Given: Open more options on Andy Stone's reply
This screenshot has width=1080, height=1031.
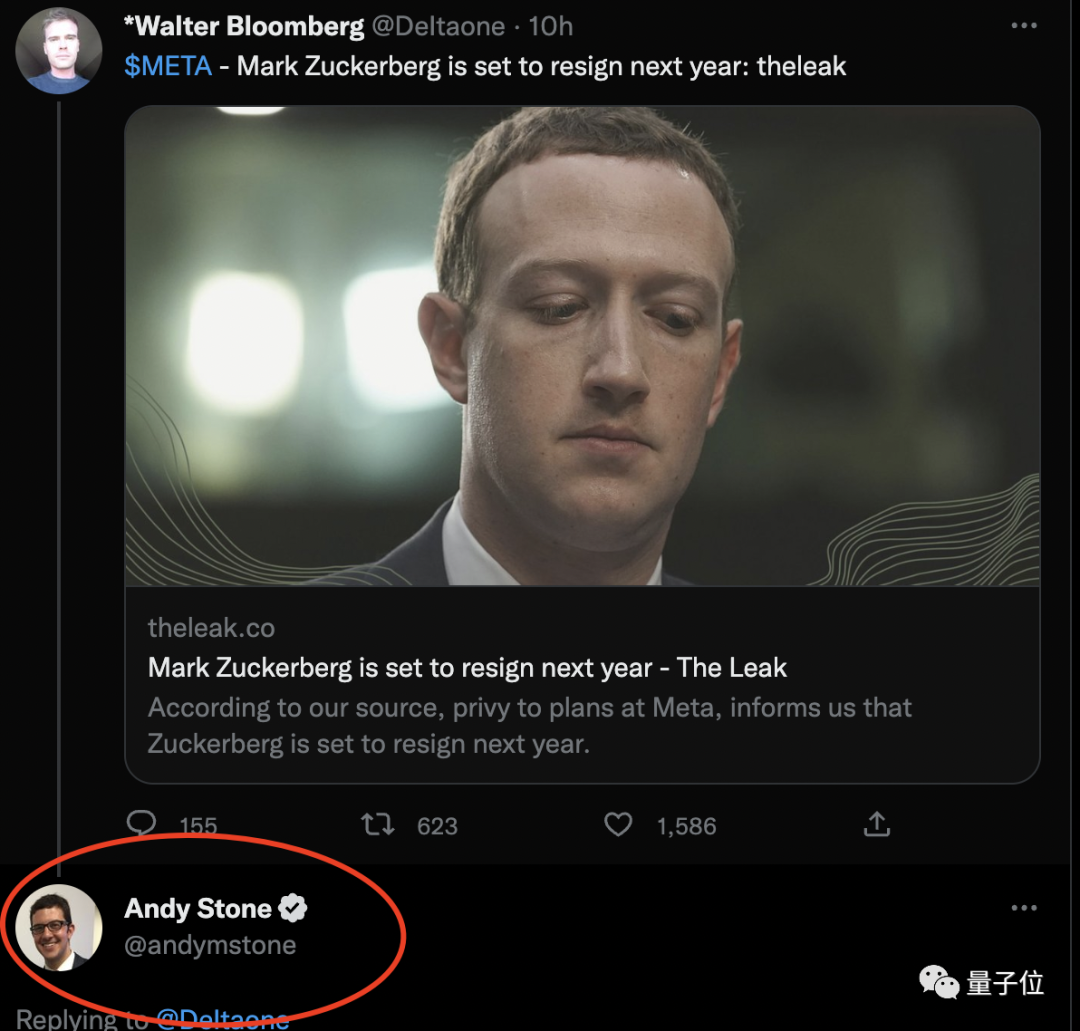Looking at the screenshot, I should click(1024, 908).
